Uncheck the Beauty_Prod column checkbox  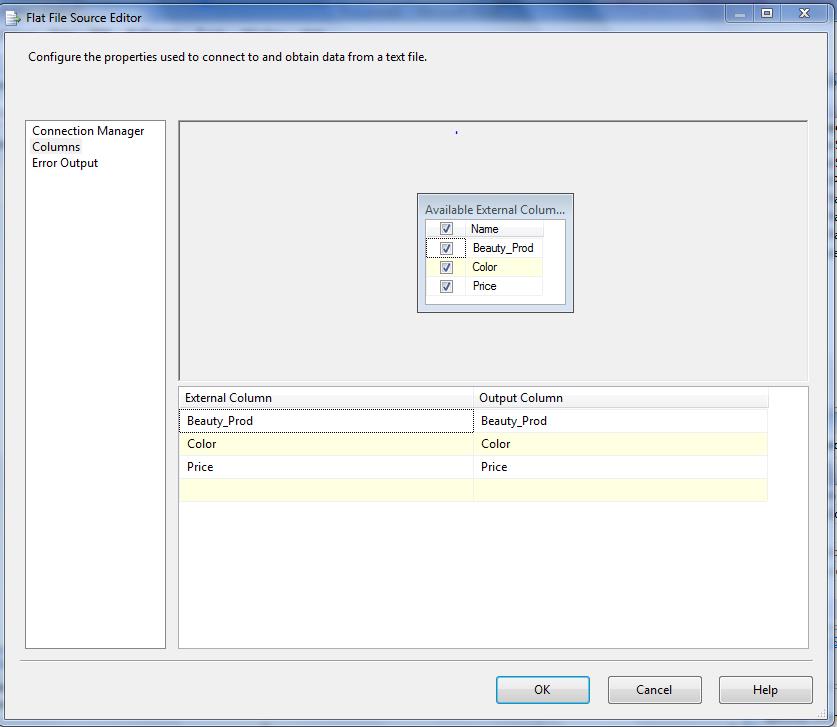[x=446, y=248]
